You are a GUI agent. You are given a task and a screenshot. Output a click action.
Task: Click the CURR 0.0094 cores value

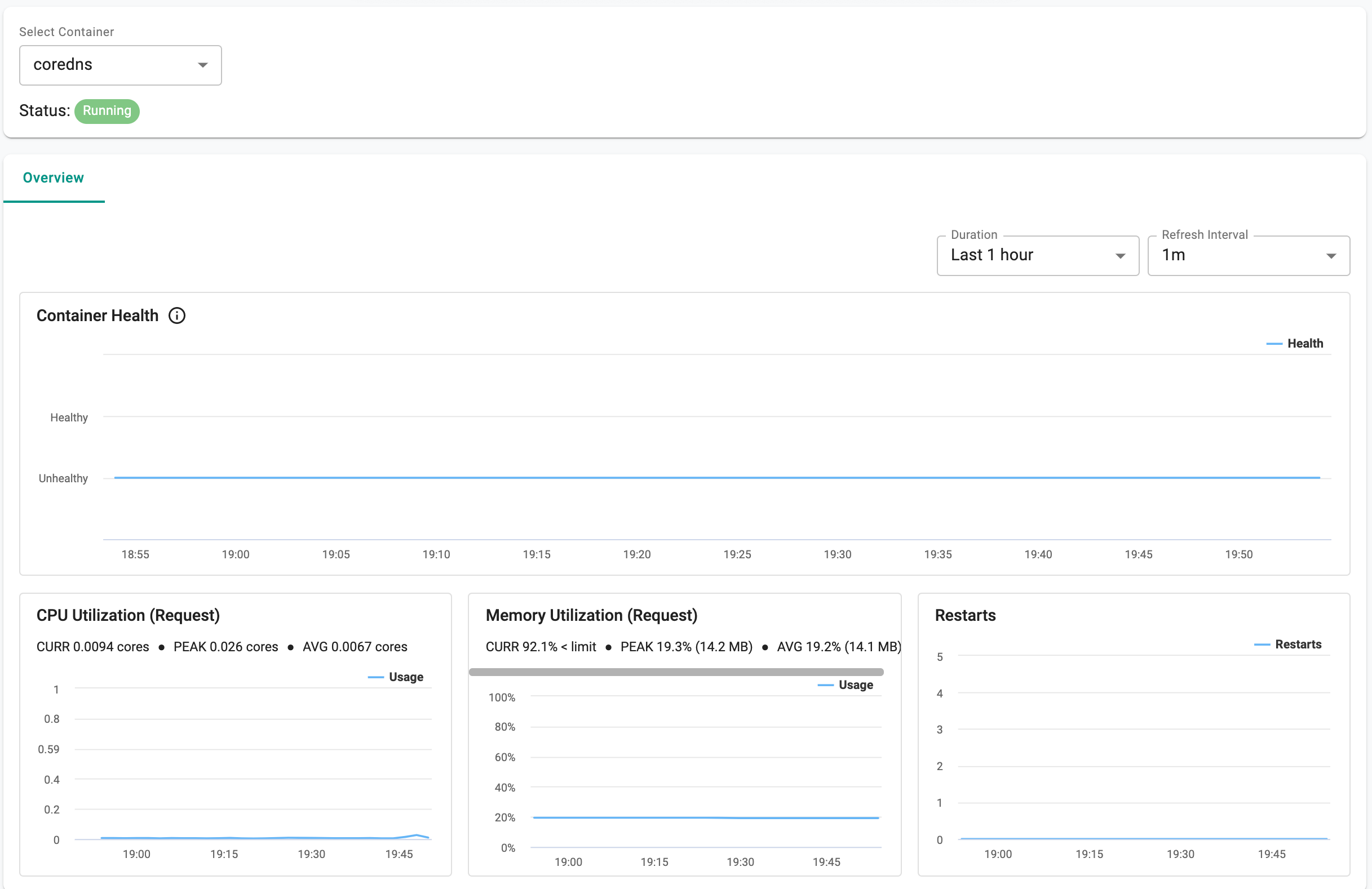coord(93,647)
